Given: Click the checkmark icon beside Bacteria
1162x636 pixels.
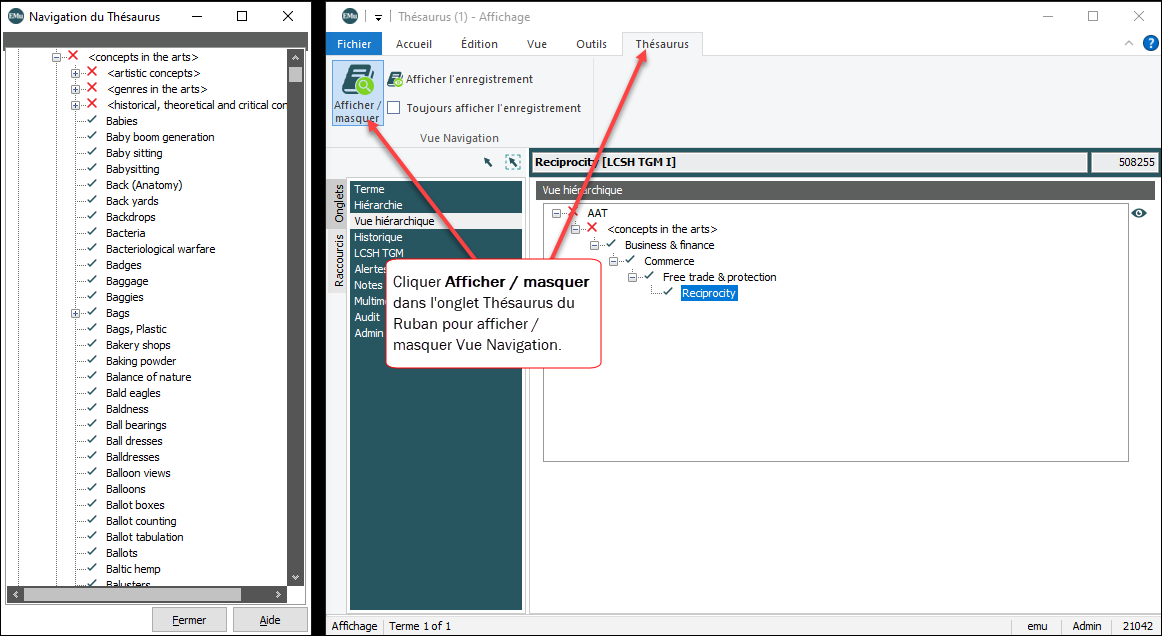Looking at the screenshot, I should pos(92,233).
